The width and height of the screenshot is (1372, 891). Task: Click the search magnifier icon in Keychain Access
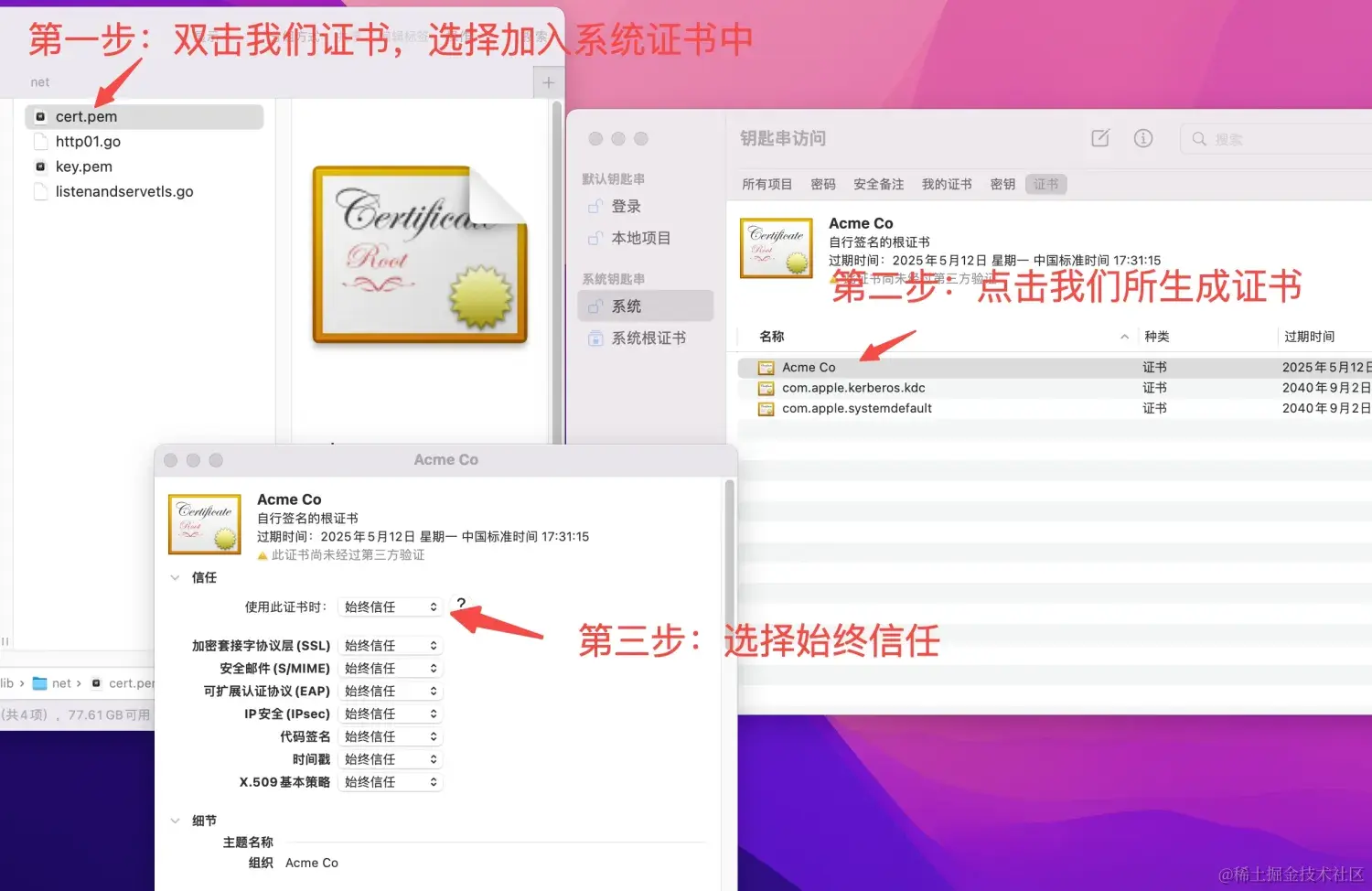[1198, 139]
